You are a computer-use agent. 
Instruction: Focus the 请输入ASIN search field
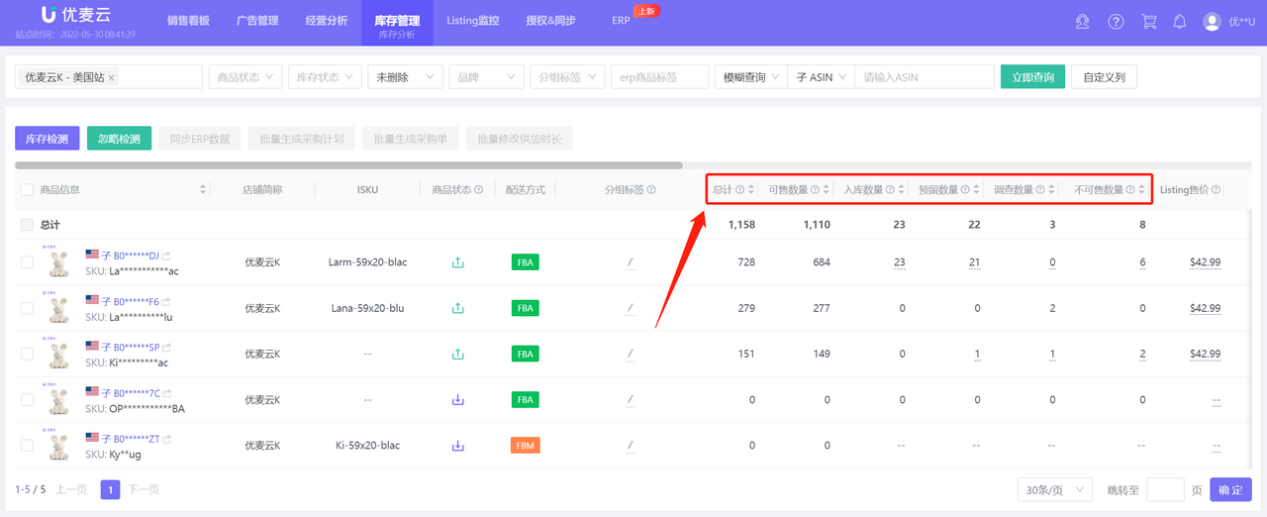click(923, 77)
